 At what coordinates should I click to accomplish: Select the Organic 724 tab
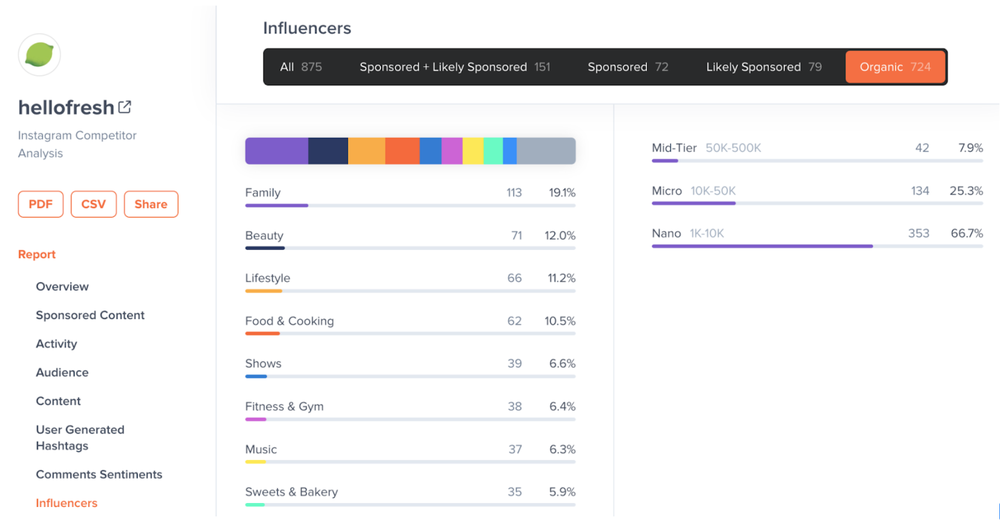895,67
